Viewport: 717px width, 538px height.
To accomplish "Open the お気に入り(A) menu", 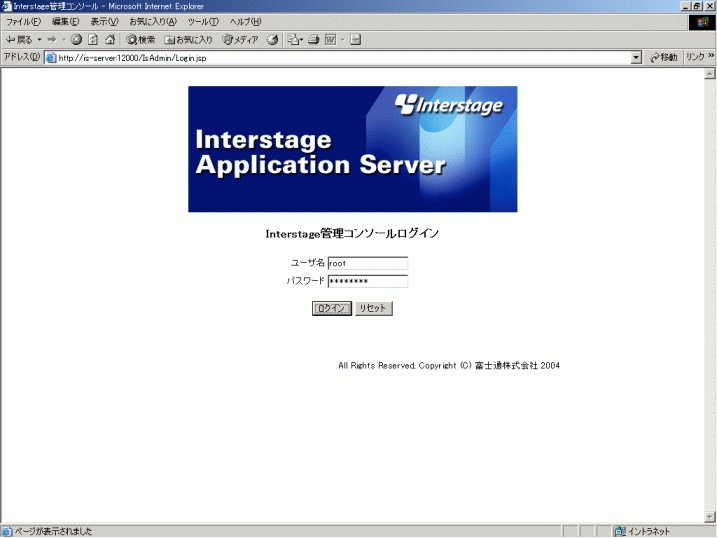I will (x=153, y=21).
